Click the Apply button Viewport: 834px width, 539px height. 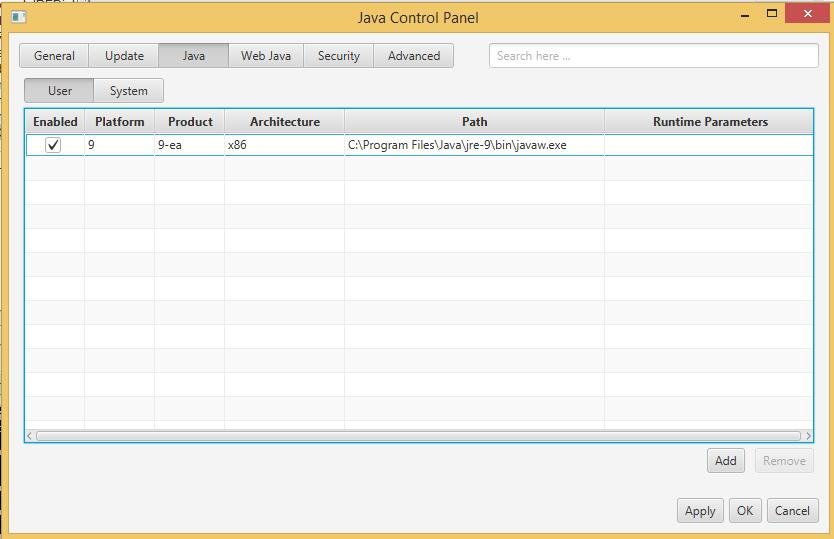point(700,510)
